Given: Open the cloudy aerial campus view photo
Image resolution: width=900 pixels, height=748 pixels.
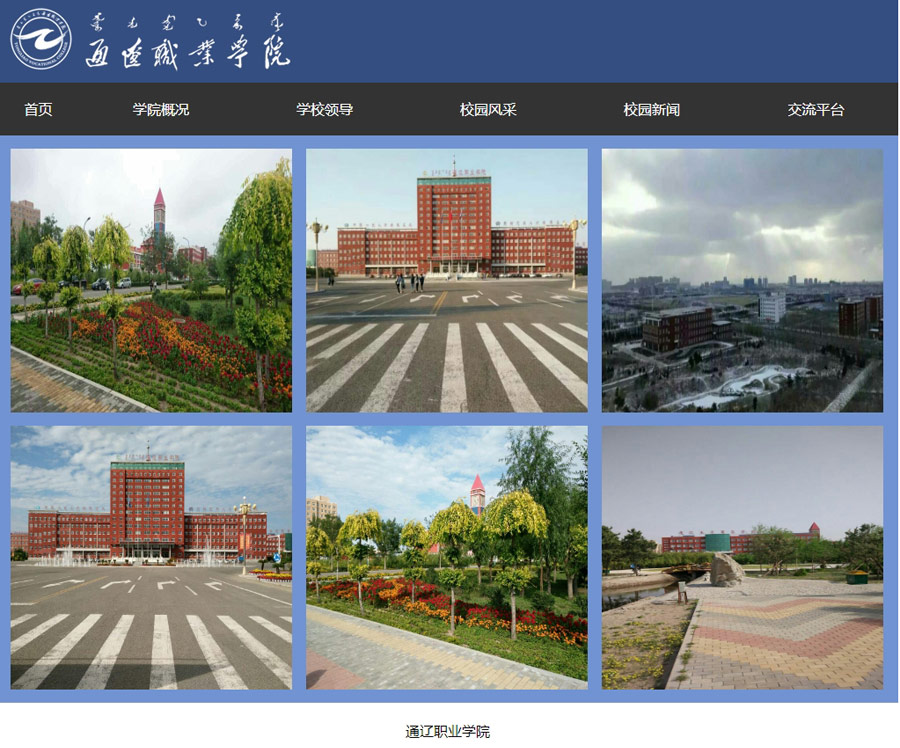Looking at the screenshot, I should pyautogui.click(x=742, y=281).
